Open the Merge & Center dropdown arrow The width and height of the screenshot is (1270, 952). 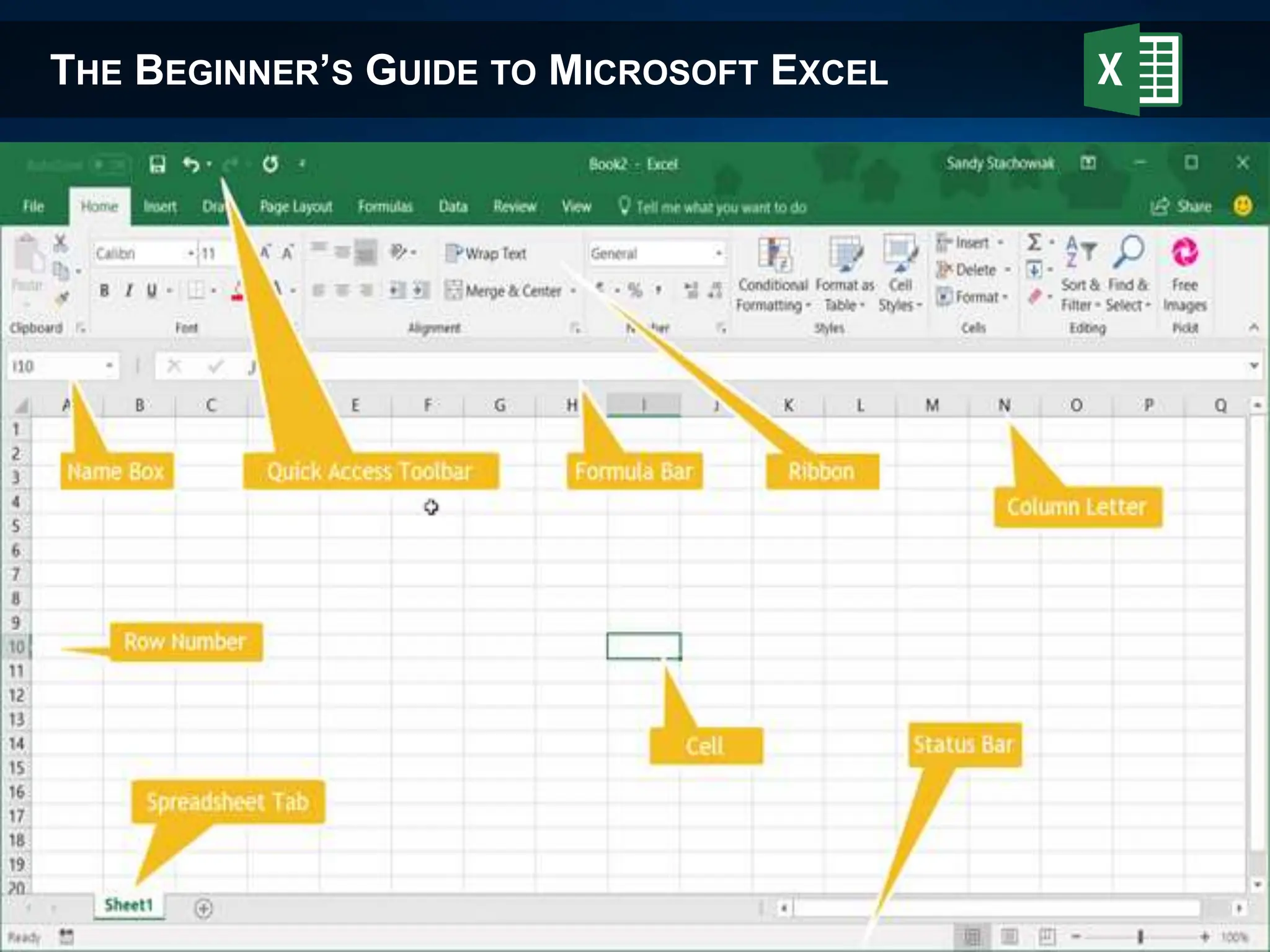(x=574, y=290)
